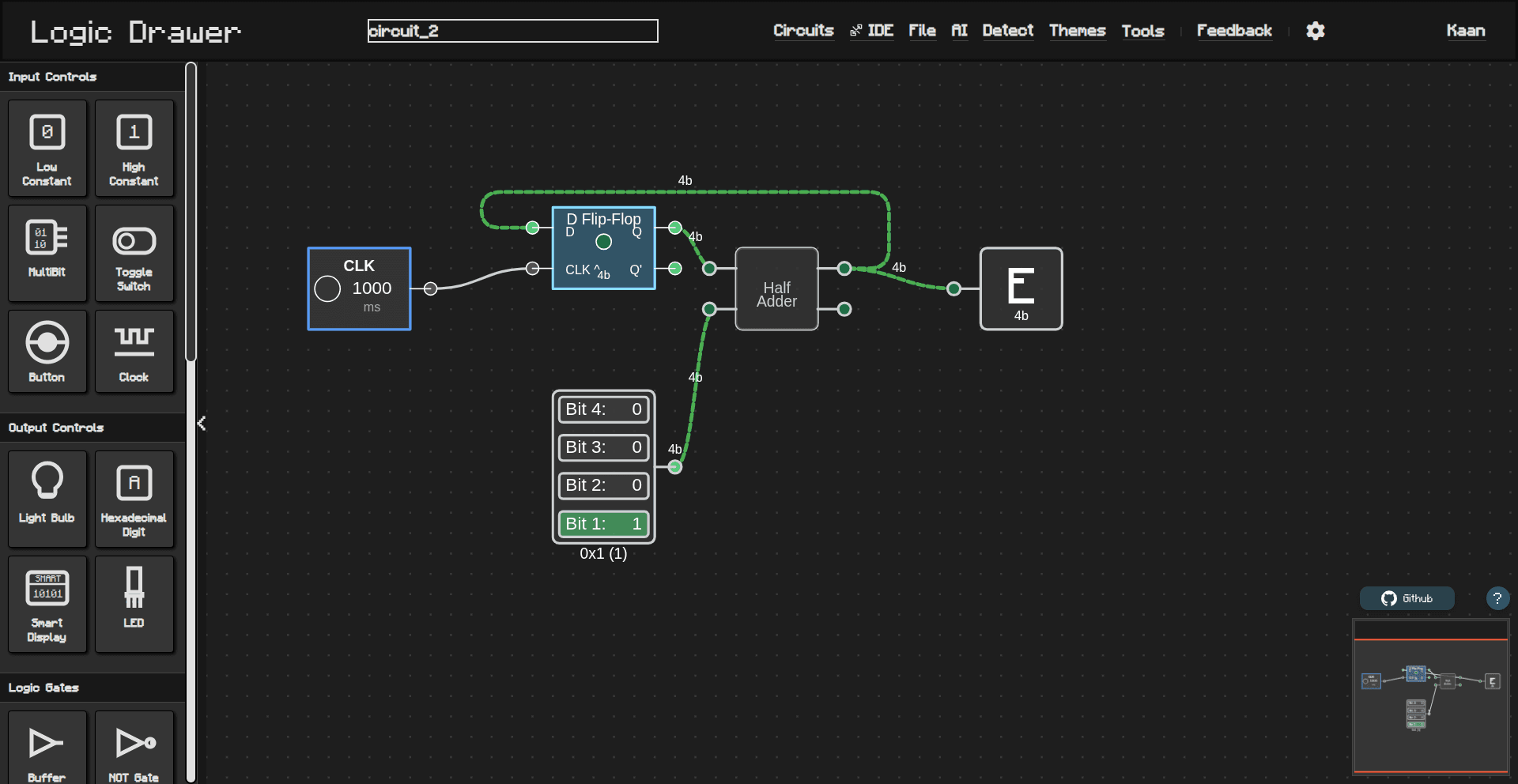The image size is (1518, 784).
Task: Open the File menu
Action: point(922,31)
